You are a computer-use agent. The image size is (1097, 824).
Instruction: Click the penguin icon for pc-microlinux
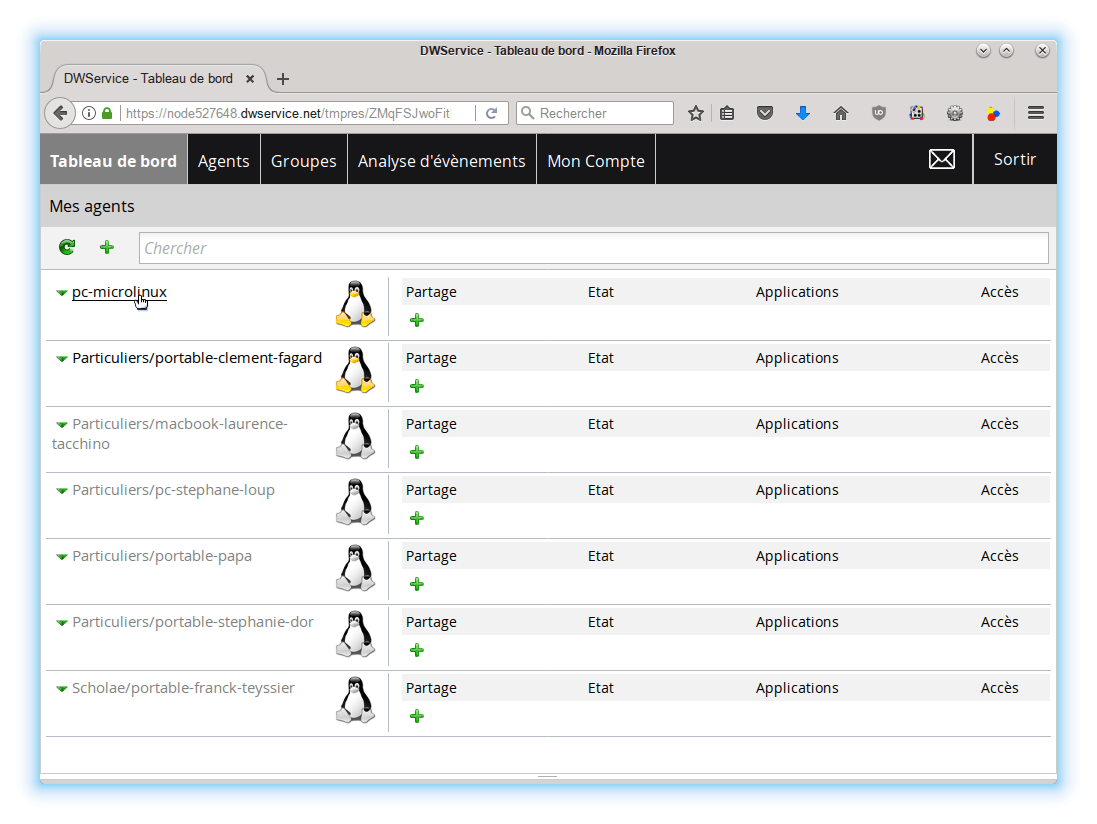354,304
